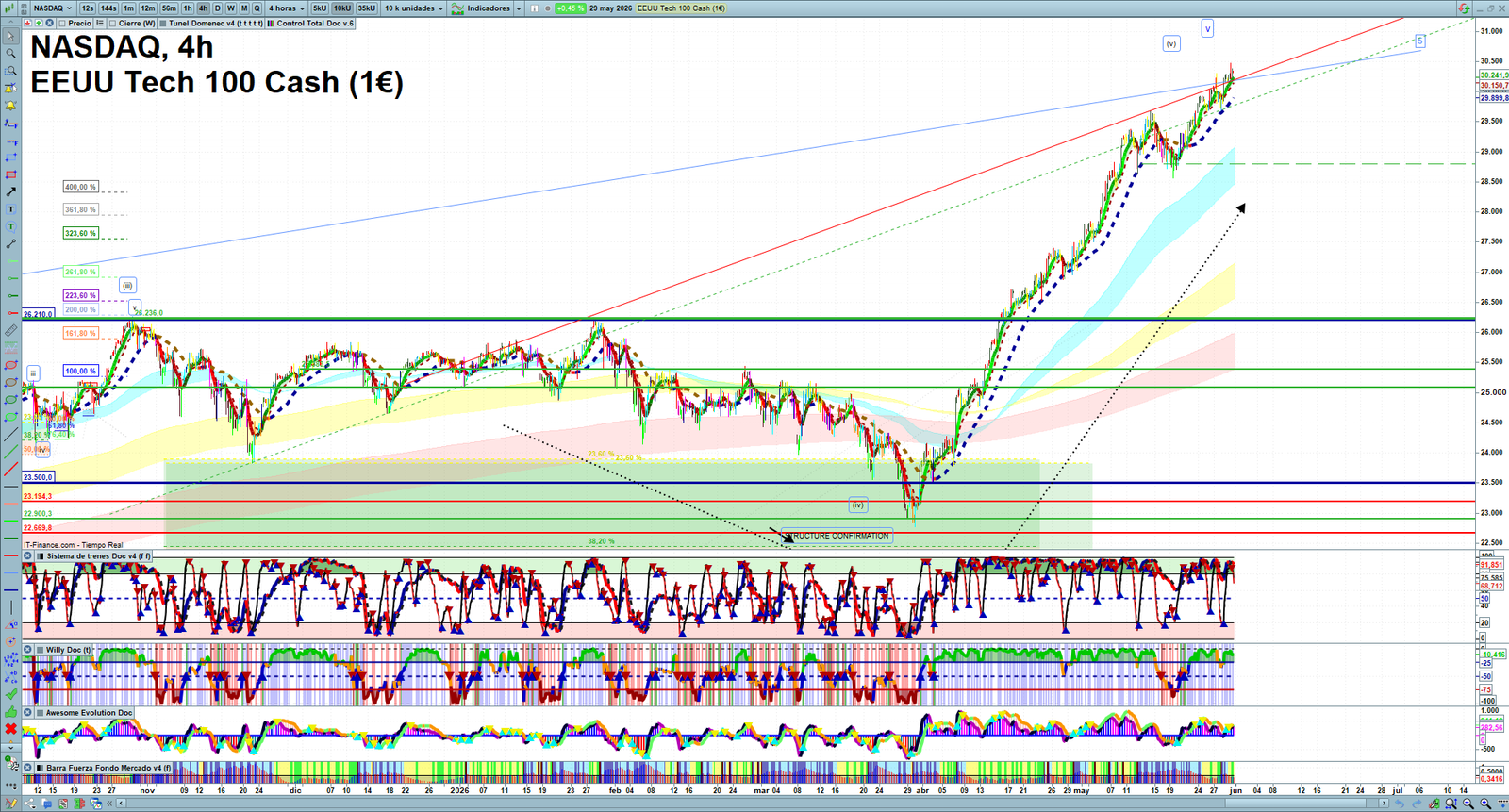
Task: Select the alert bell with cursor tool
Action: pyautogui.click(x=10, y=88)
